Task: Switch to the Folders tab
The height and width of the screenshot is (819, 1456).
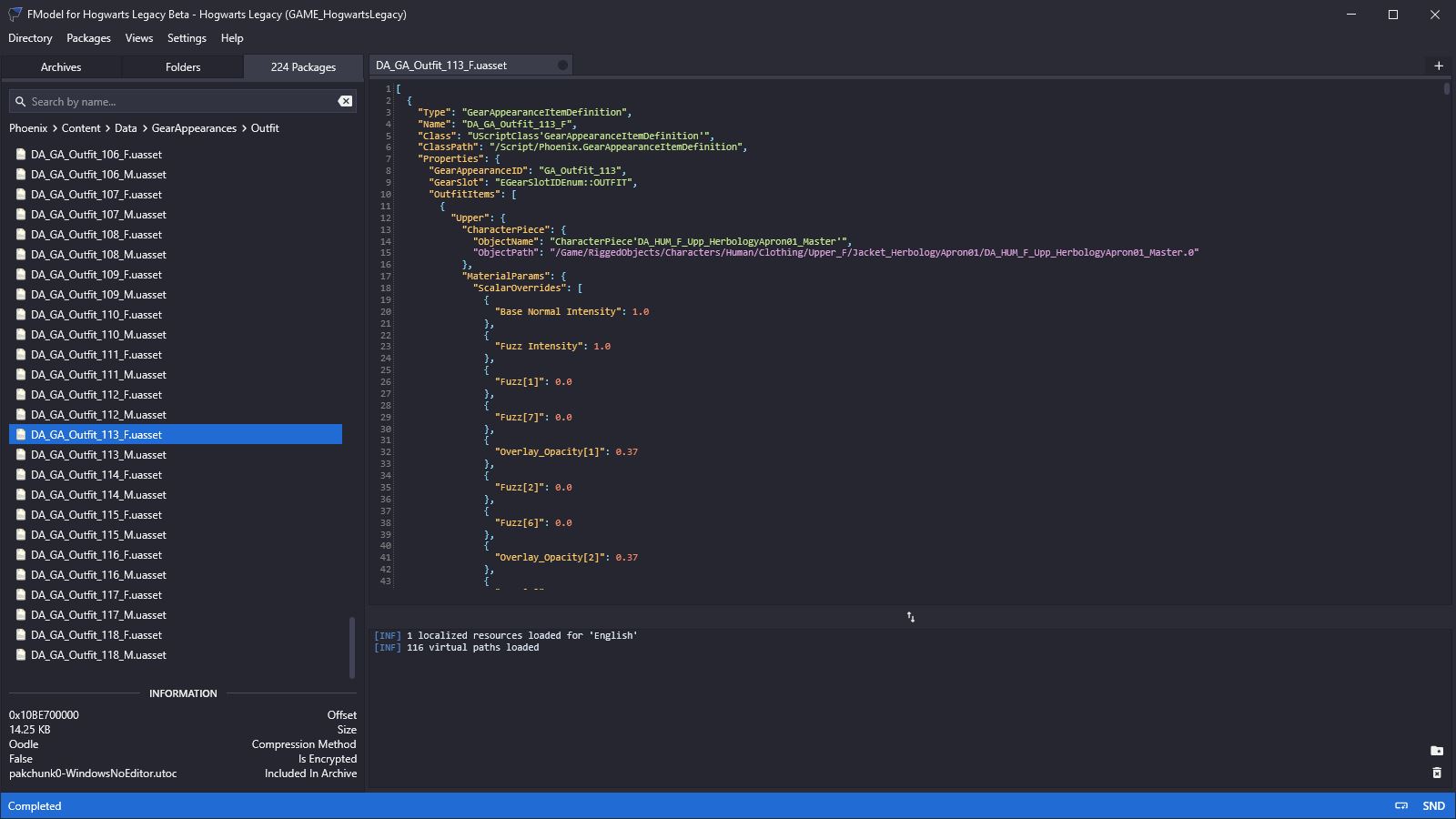Action: (183, 67)
